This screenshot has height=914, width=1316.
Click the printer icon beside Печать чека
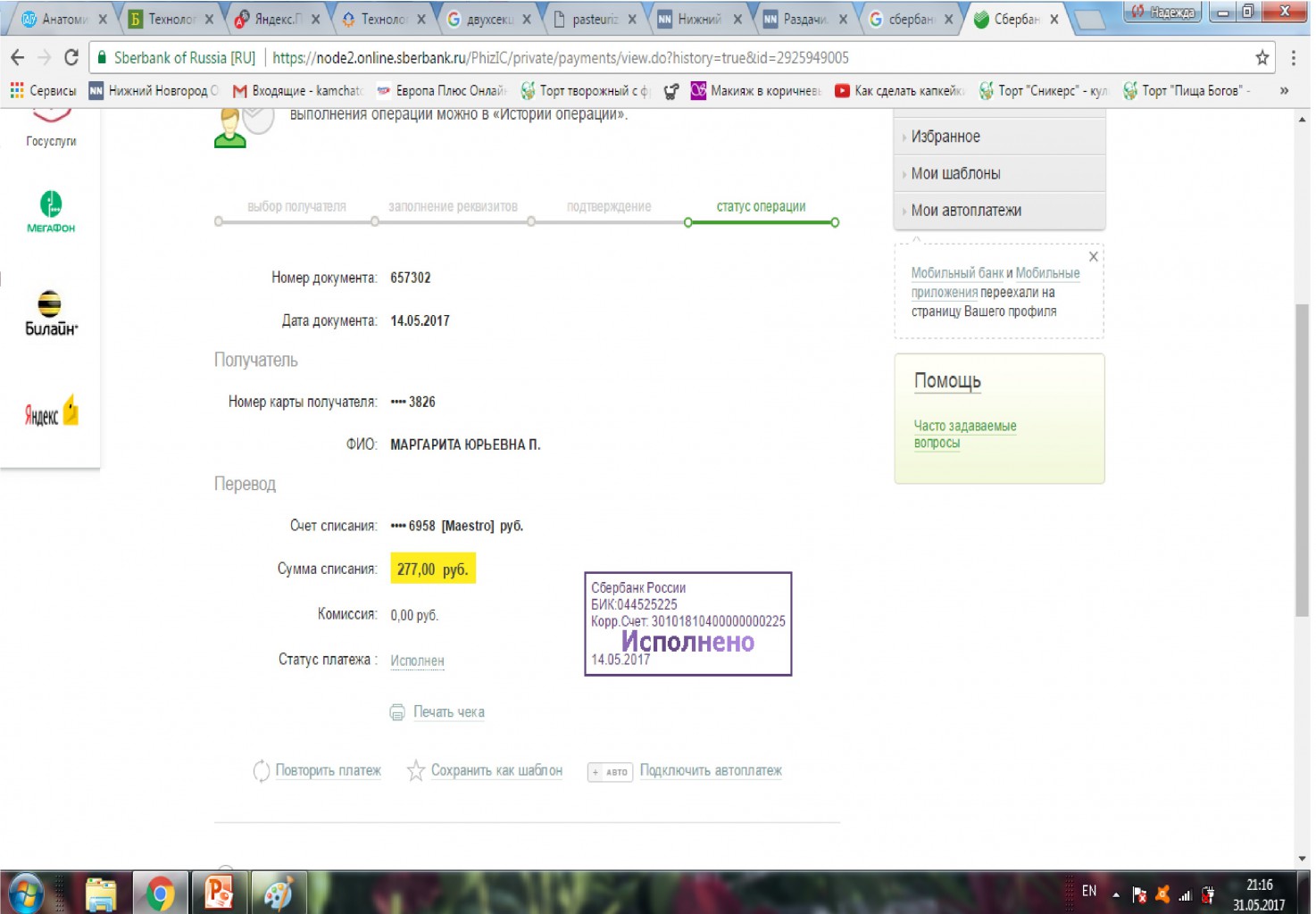tap(397, 712)
